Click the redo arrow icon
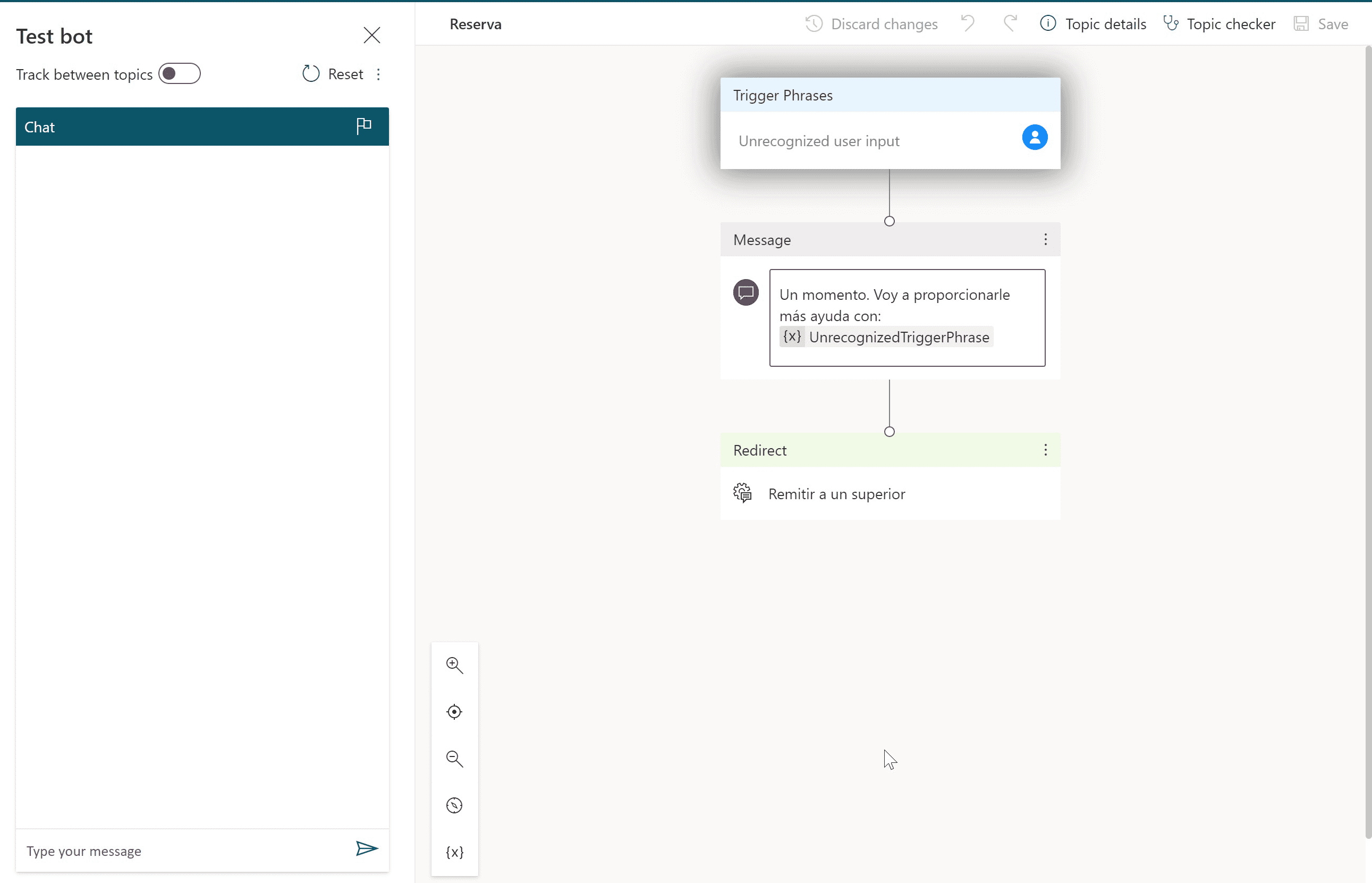The image size is (1372, 883). pos(1010,23)
